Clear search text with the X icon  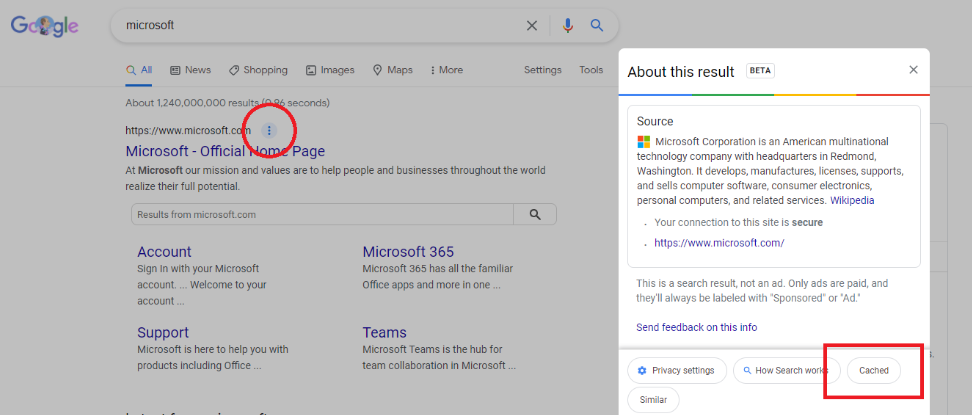532,26
